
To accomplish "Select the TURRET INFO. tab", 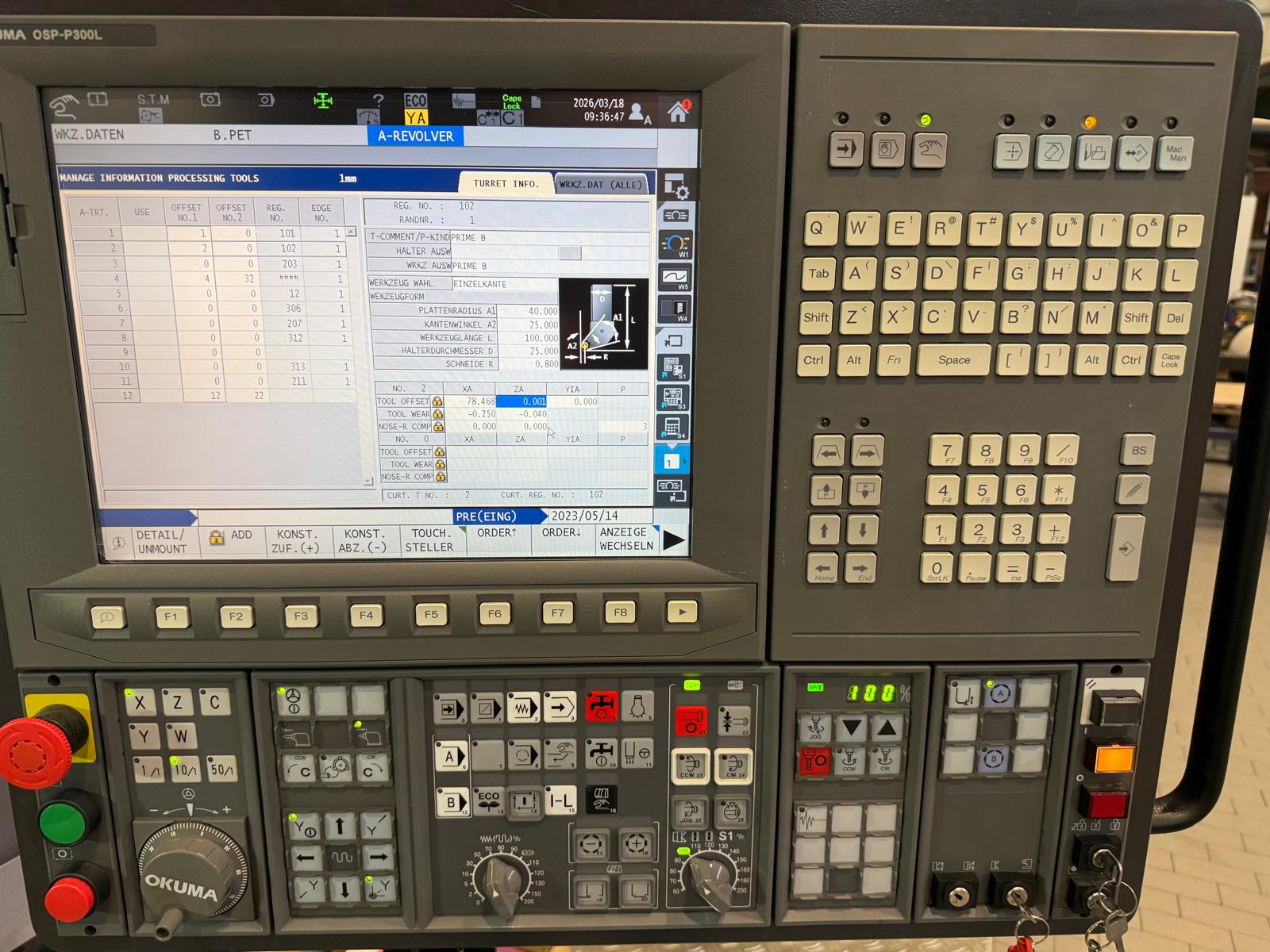I will point(506,183).
